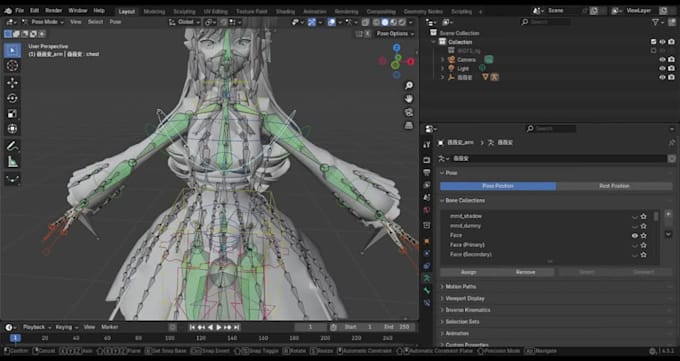Switch perspective/orthographic grid icon
Viewport: 680px width, 361px height.
(x=409, y=125)
